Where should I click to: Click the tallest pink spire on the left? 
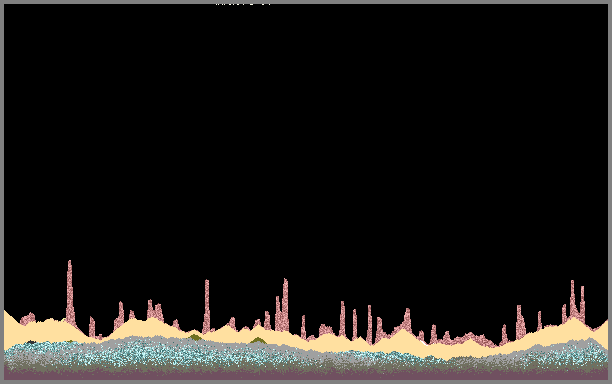[70, 293]
